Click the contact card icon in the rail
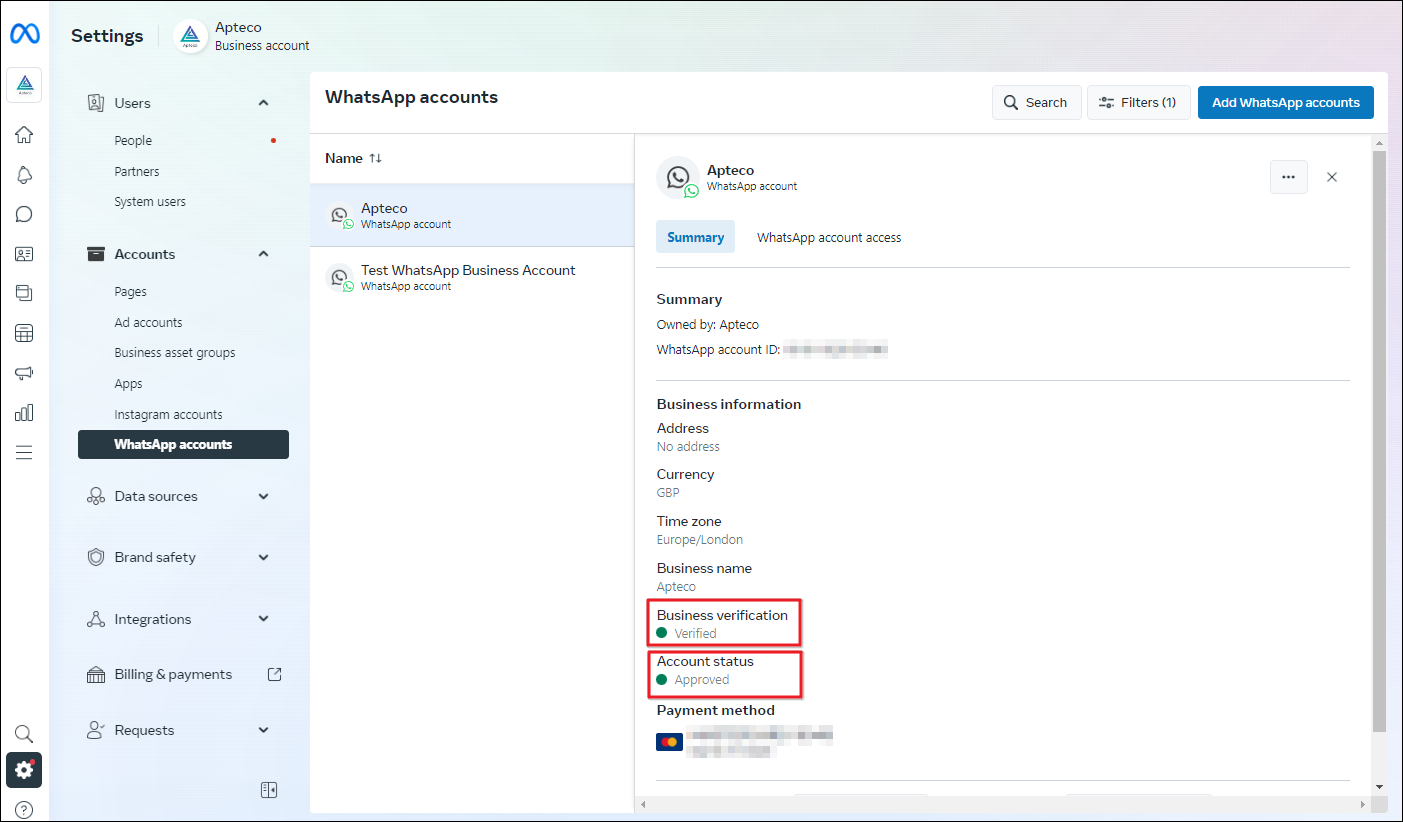Viewport: 1403px width, 822px height. [24, 254]
